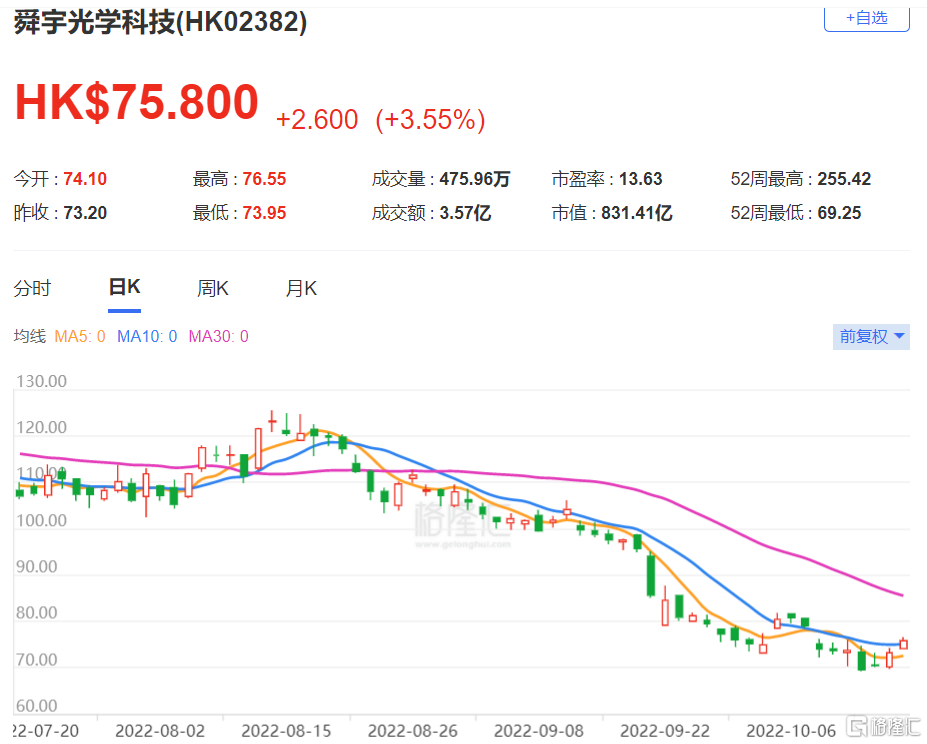Click the 昨收 value 73.20

pyautogui.click(x=85, y=213)
